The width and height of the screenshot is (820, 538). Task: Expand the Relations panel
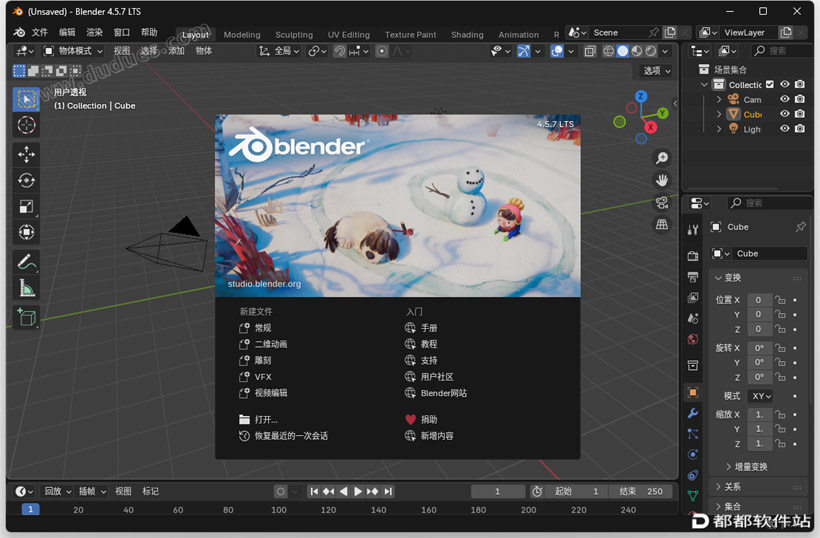728,487
